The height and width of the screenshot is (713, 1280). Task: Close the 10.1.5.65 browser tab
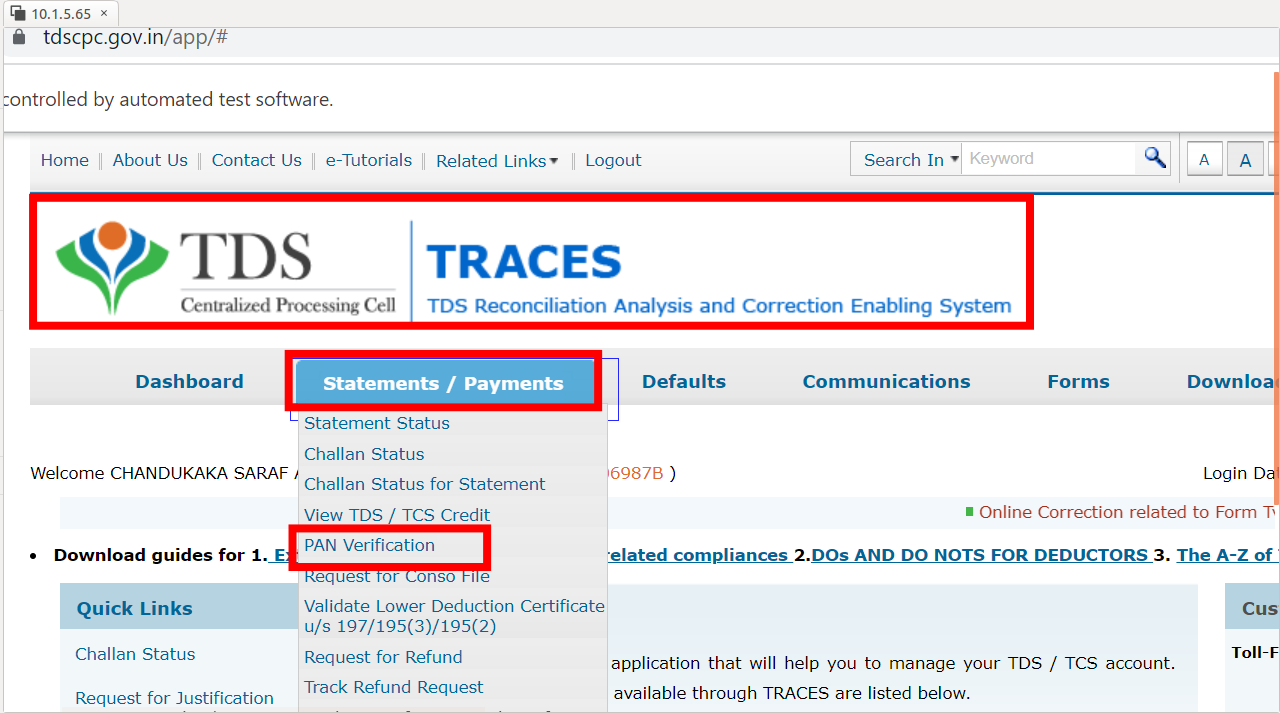click(x=104, y=13)
